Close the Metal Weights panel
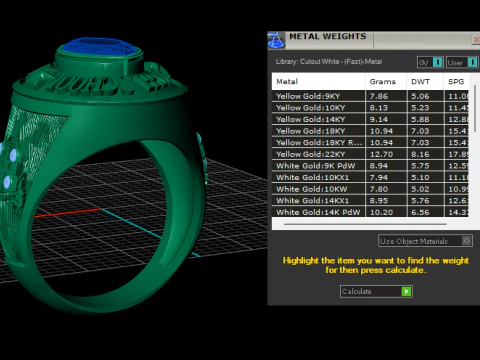 [x=476, y=40]
